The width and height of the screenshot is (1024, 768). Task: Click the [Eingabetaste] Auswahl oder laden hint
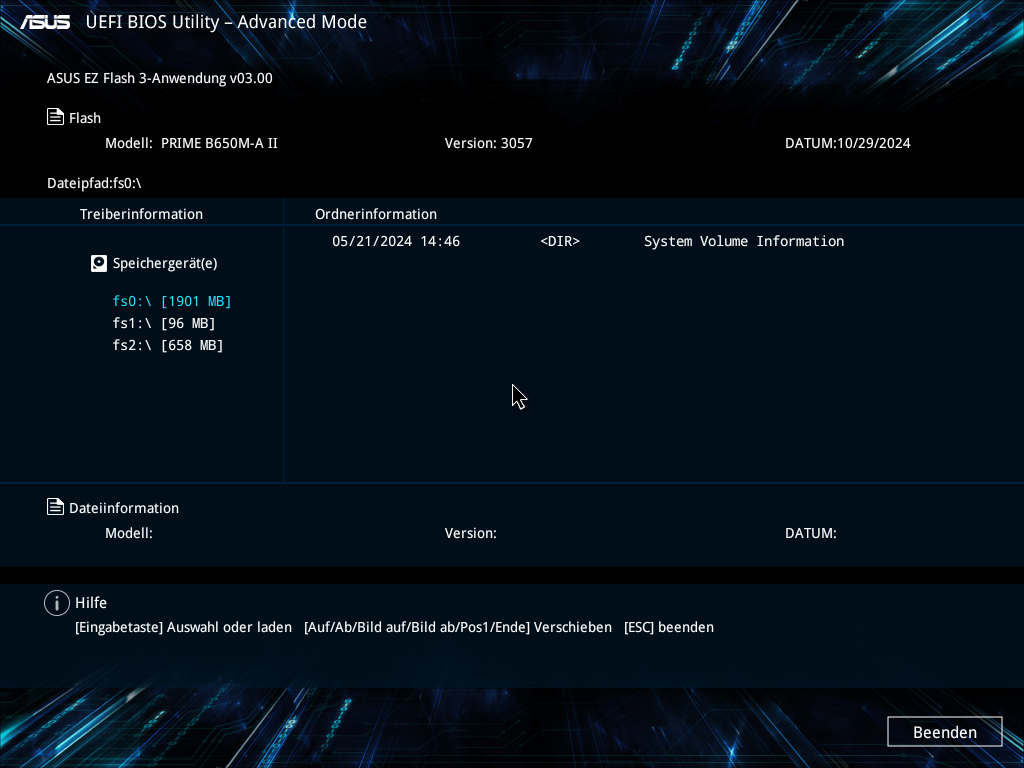(184, 628)
